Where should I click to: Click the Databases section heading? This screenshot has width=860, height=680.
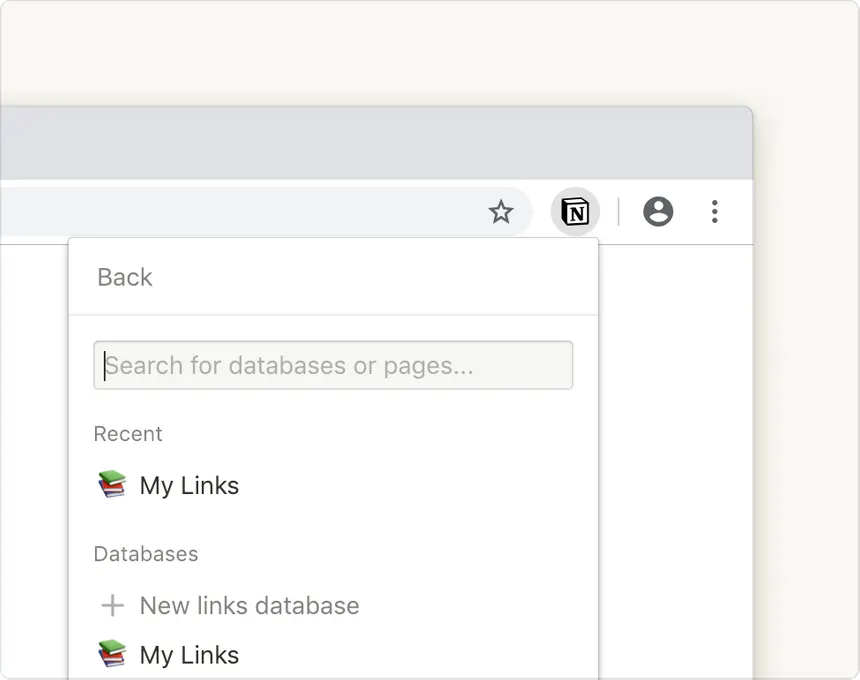[146, 554]
